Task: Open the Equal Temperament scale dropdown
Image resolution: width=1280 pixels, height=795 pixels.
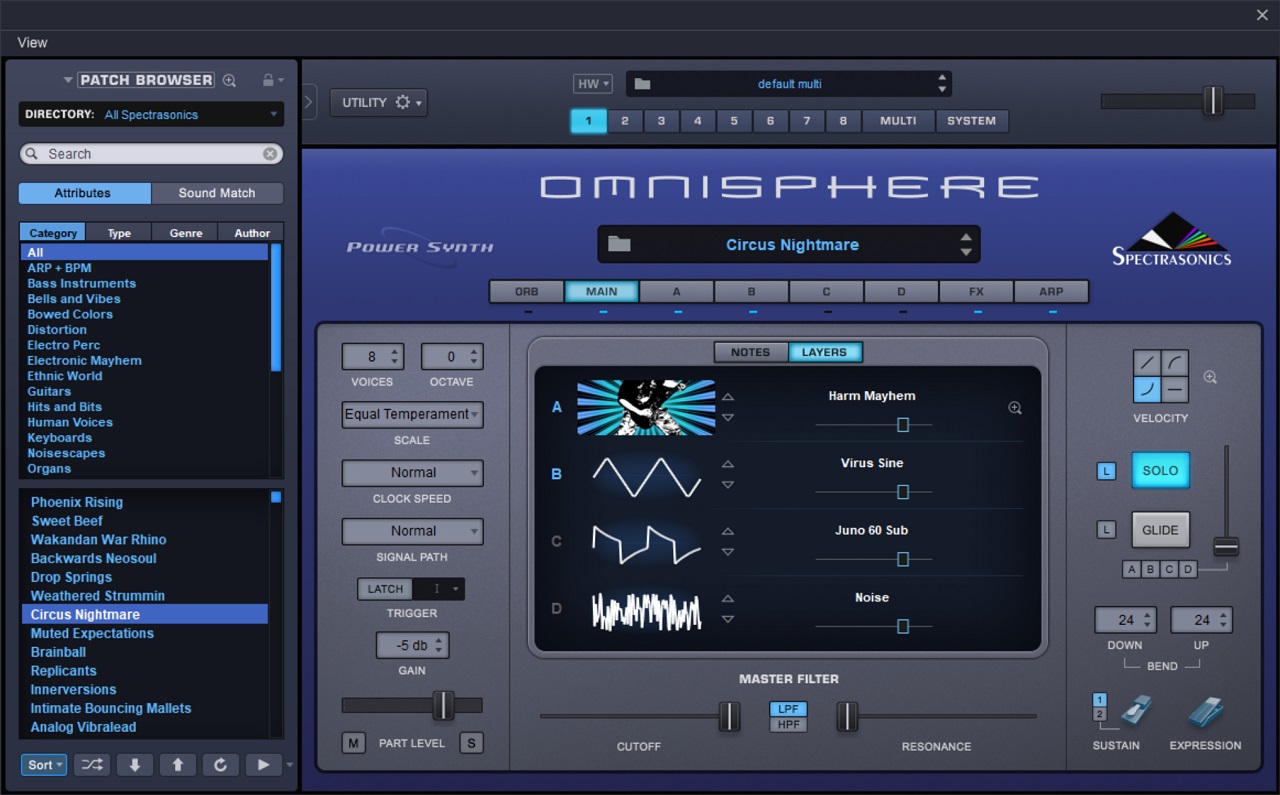Action: [x=412, y=415]
